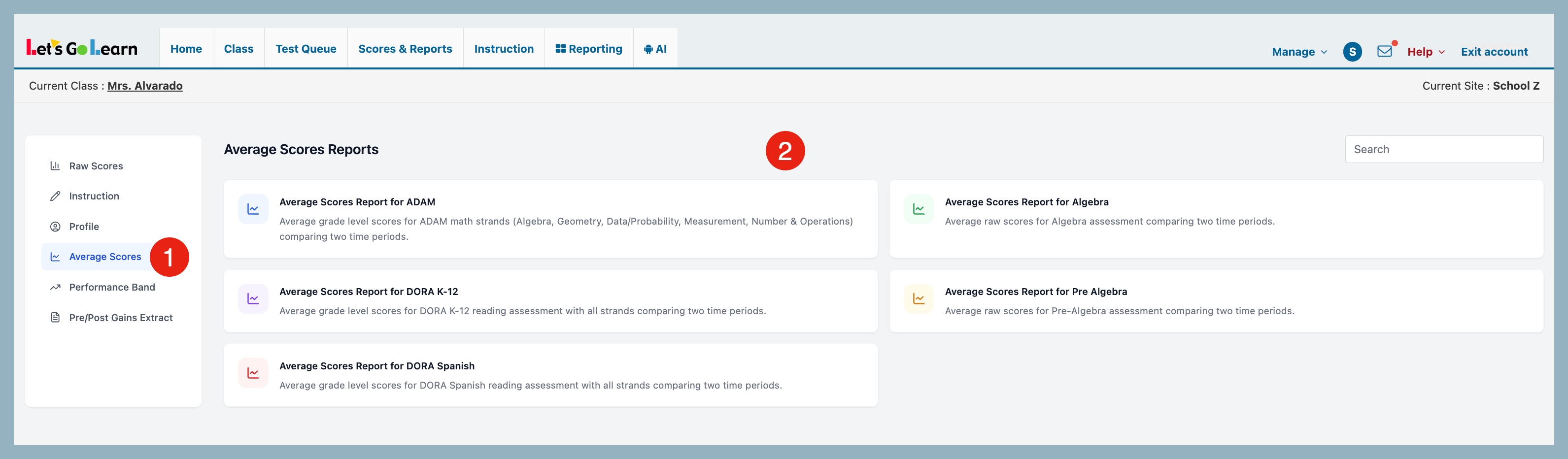Expand the Help dropdown menu

(x=1426, y=52)
